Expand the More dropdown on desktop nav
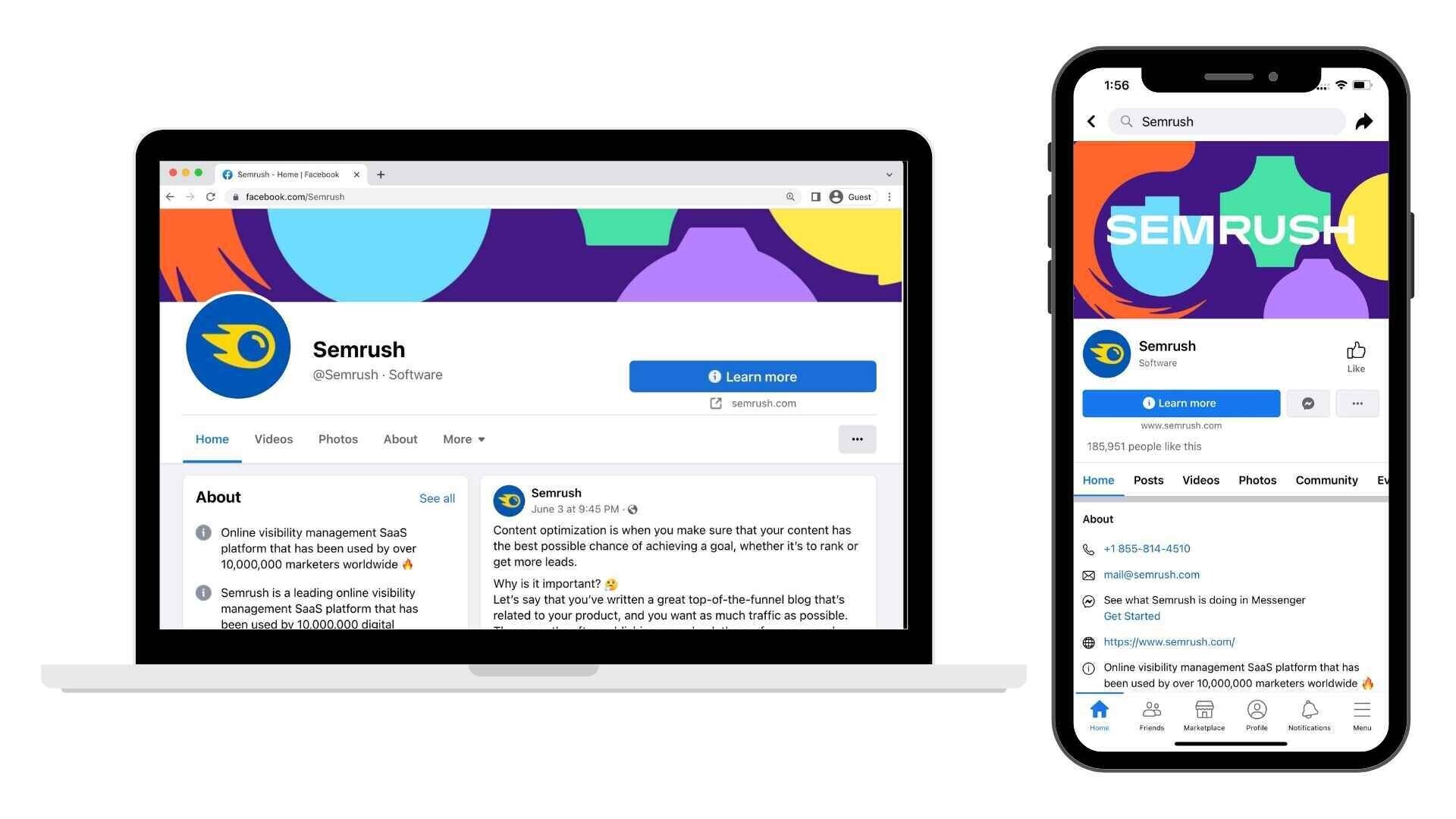The width and height of the screenshot is (1456, 819). tap(463, 438)
